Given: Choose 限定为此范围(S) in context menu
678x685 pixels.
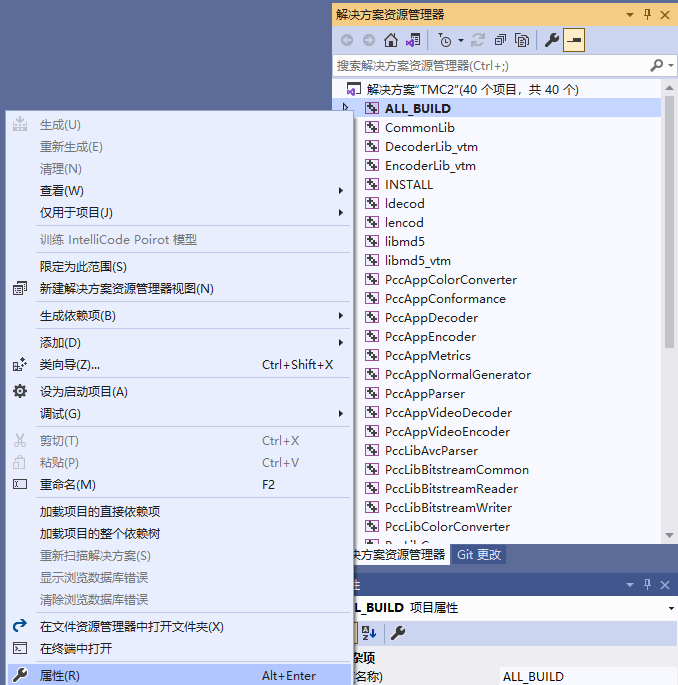Looking at the screenshot, I should point(179,267).
